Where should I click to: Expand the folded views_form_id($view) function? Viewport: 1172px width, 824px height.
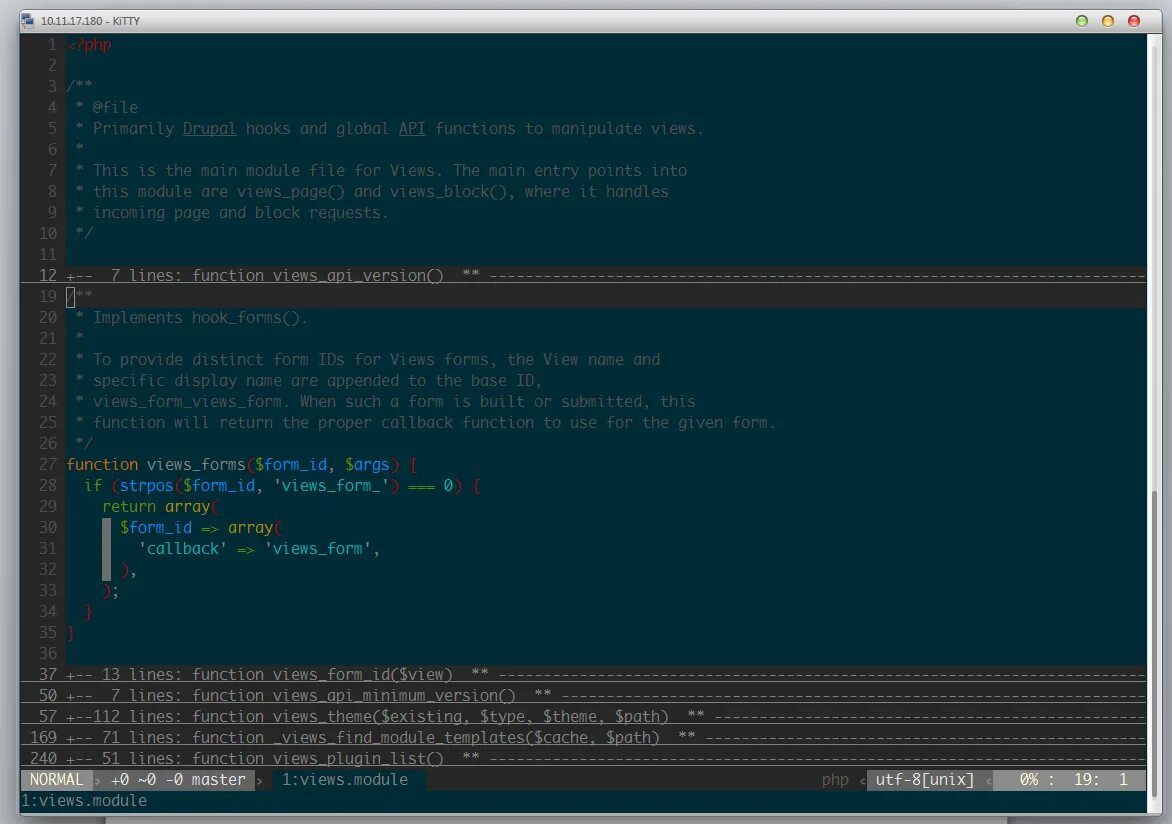(x=583, y=674)
